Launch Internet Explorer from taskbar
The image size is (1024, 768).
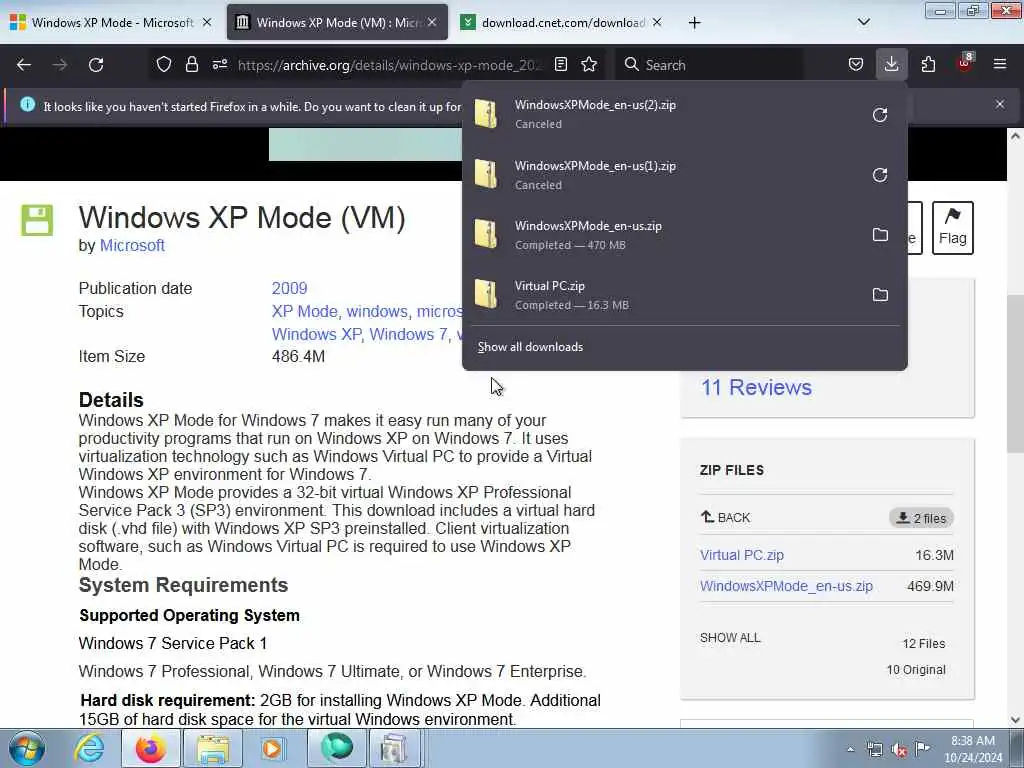coord(89,748)
